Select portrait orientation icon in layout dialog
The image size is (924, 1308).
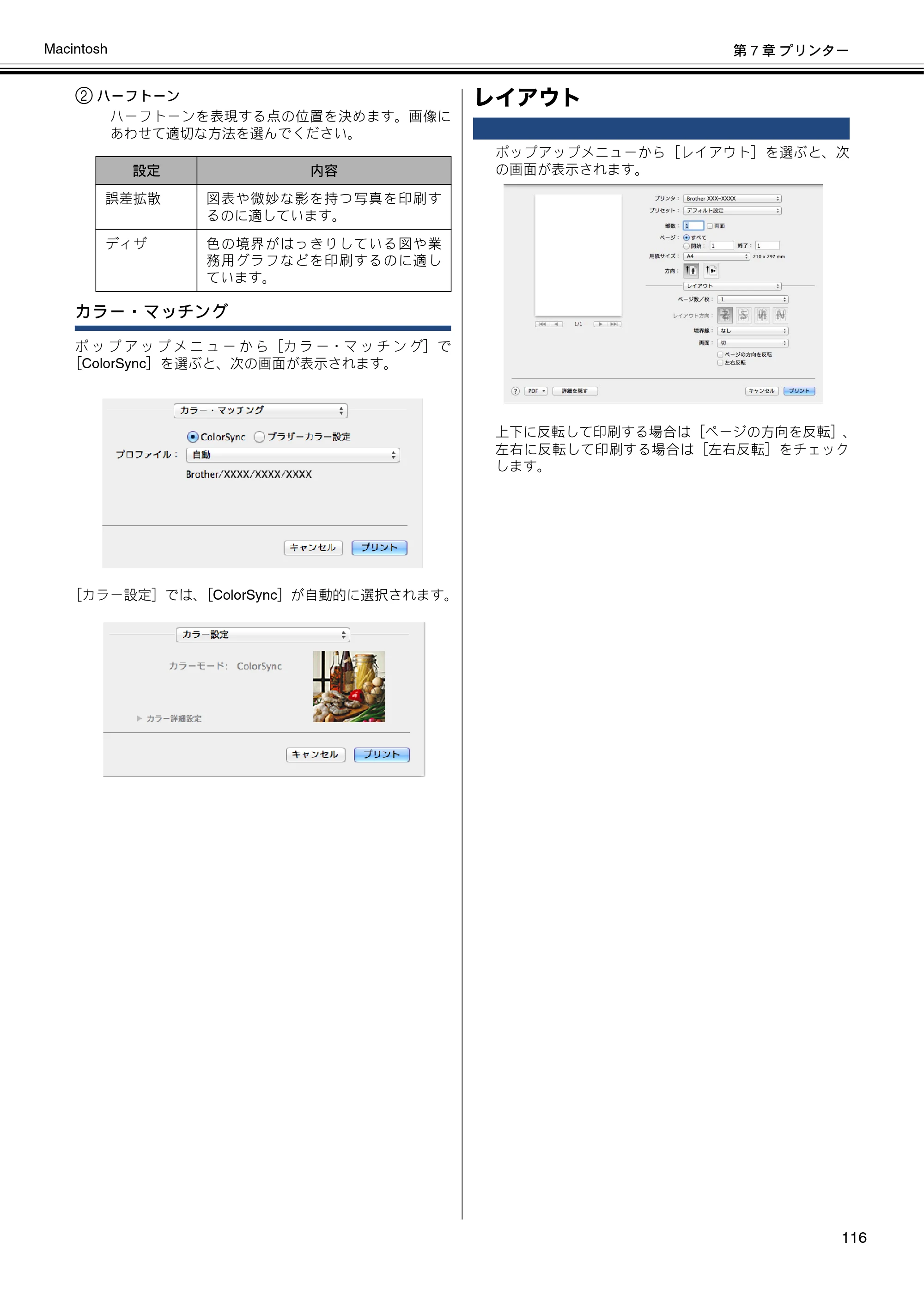coord(691,271)
